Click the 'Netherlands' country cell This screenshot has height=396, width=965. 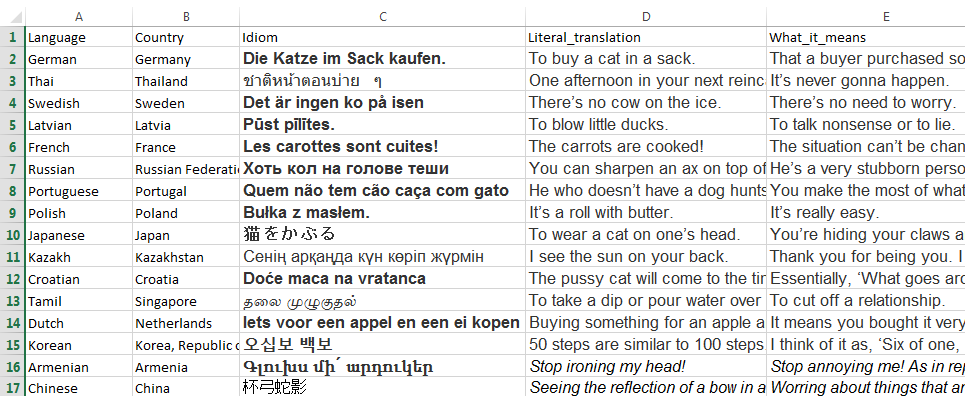point(186,323)
